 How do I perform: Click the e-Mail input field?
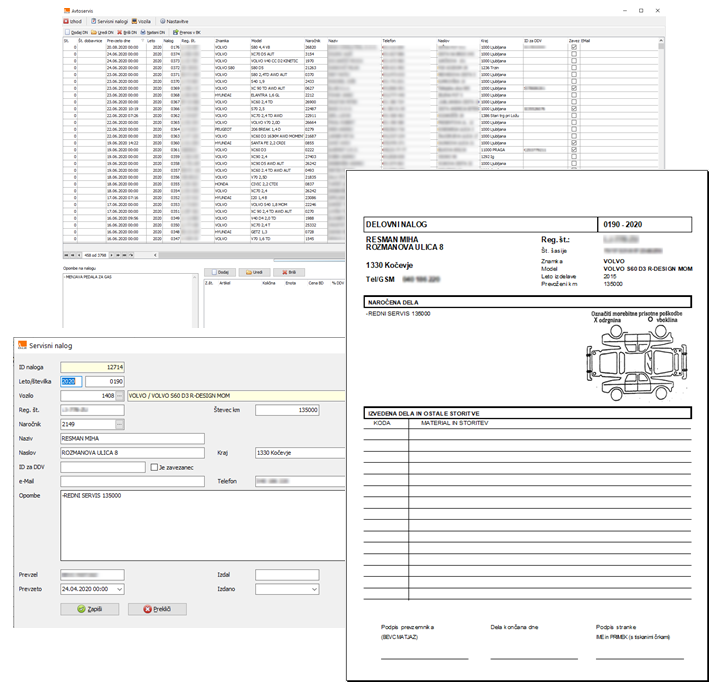click(x=134, y=481)
